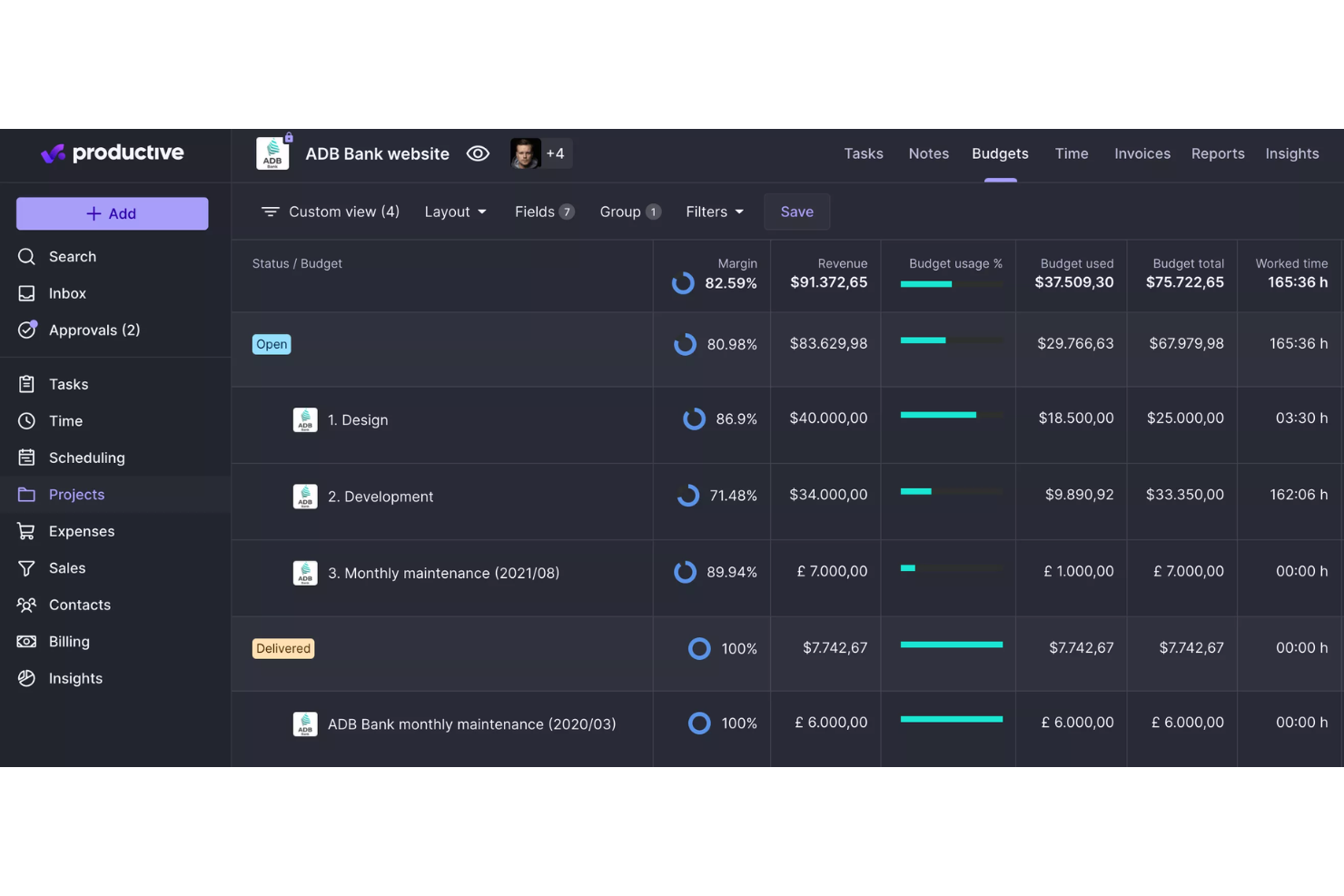The height and width of the screenshot is (896, 1344).
Task: Click the Inbox tray icon
Action: pyautogui.click(x=26, y=293)
